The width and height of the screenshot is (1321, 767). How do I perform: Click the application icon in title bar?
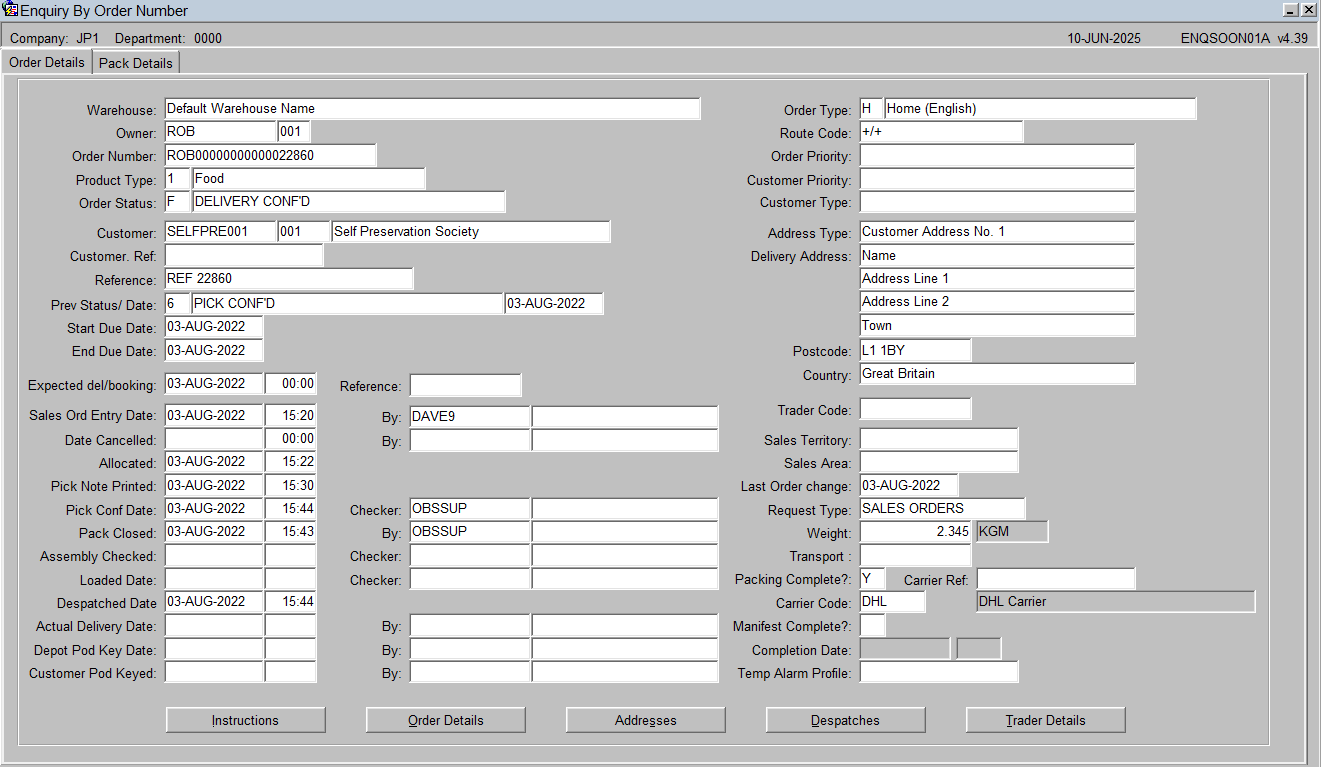click(10, 10)
